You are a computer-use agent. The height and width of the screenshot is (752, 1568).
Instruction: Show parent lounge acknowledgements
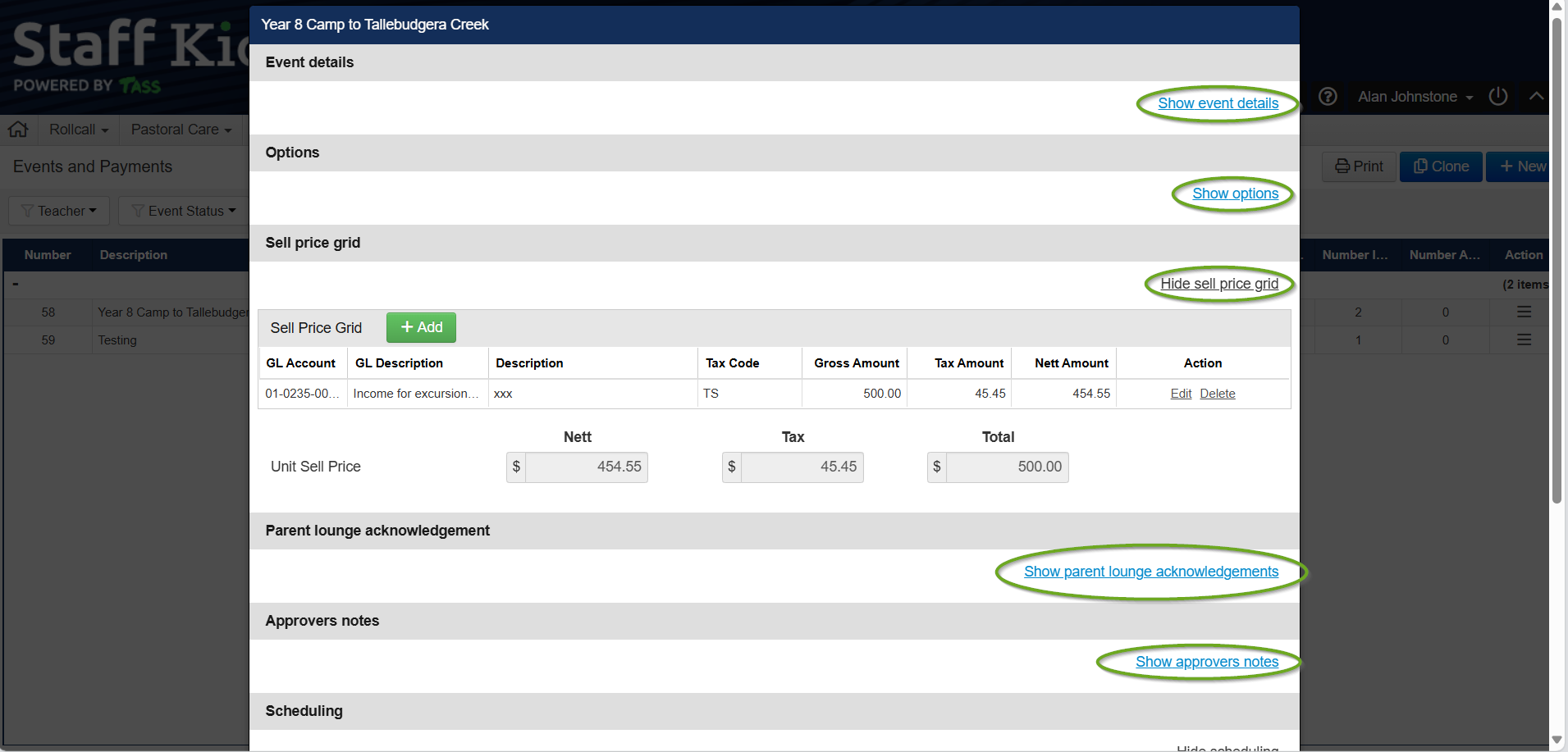tap(1150, 572)
